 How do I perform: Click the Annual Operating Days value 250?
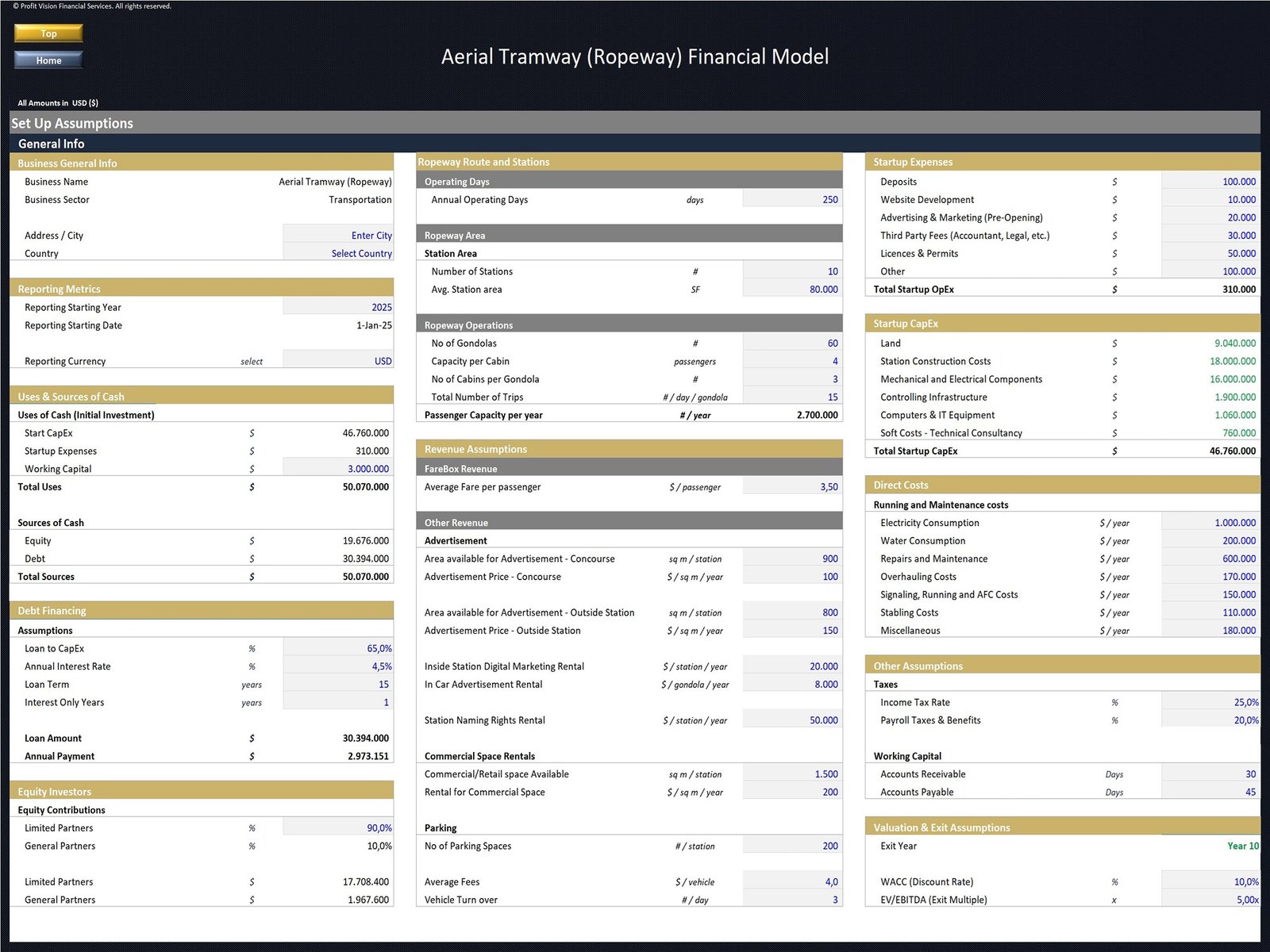[x=792, y=200]
